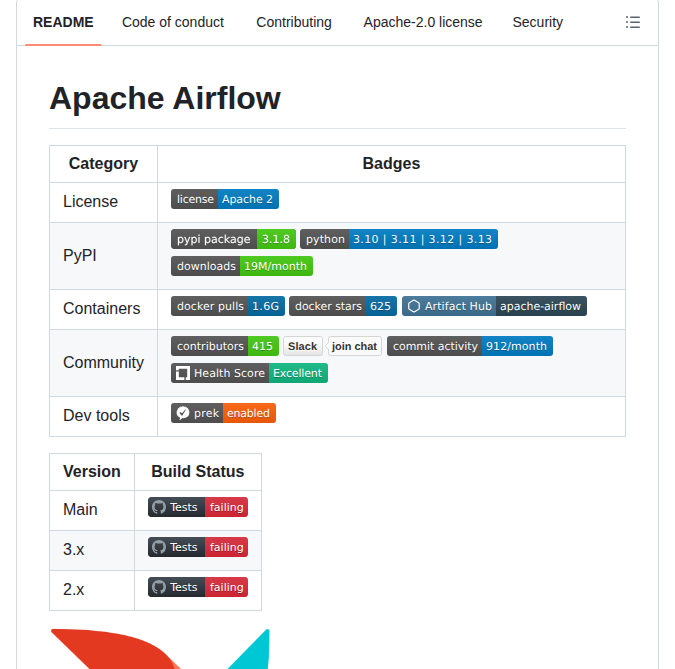Click the Apache Airflow heading
Image resolution: width=675 pixels, height=669 pixels.
(165, 98)
